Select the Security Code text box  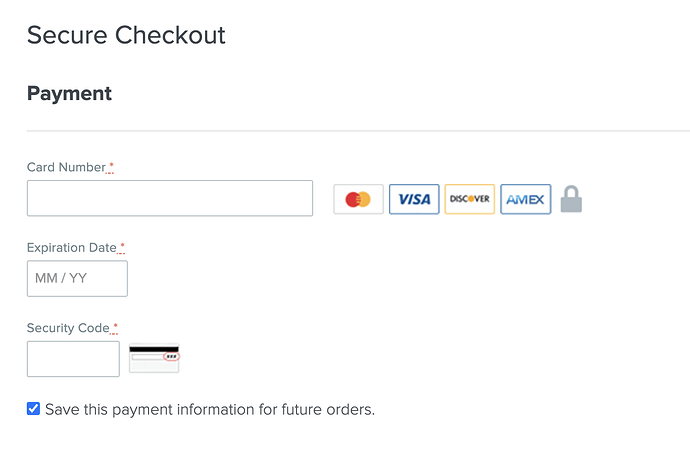[x=73, y=359]
